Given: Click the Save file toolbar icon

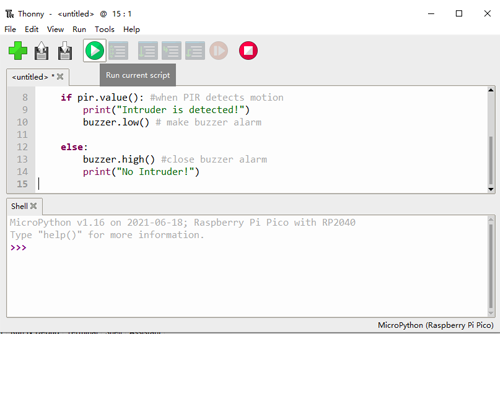Looking at the screenshot, I should click(x=65, y=51).
